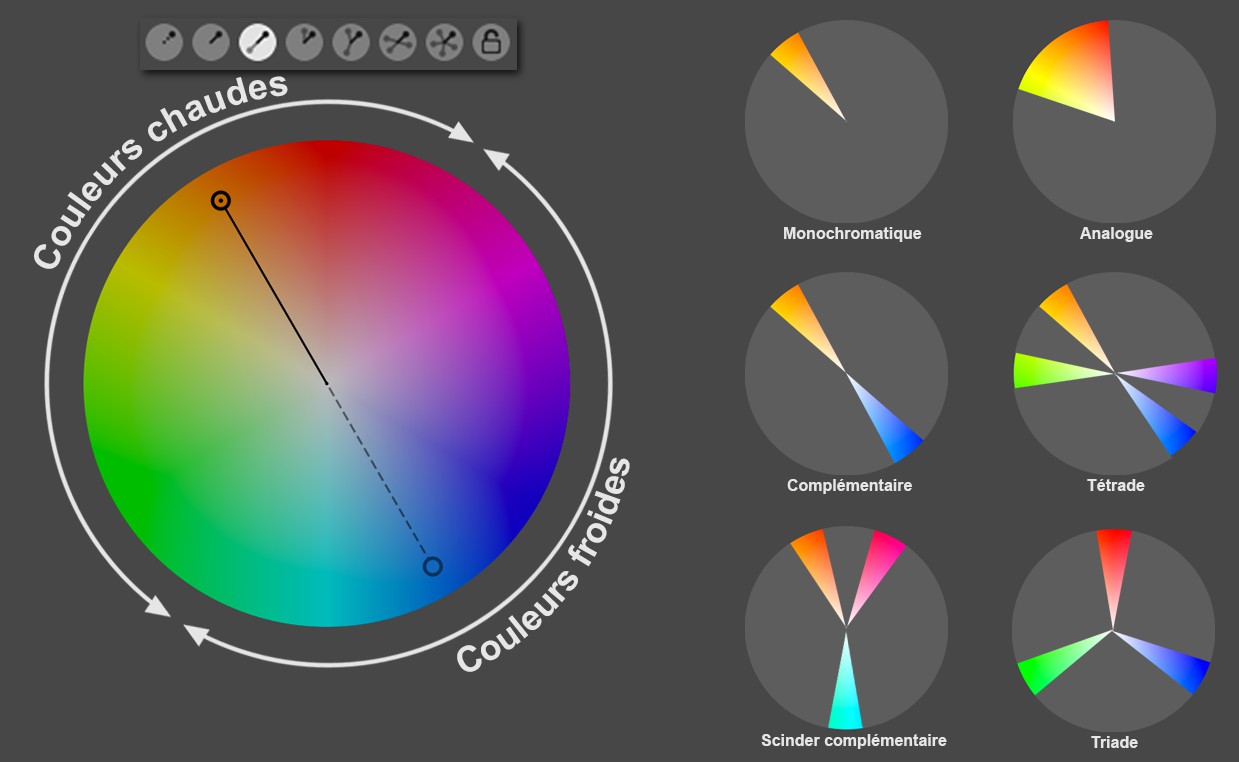Screen dimensions: 1239x762
Task: Select the "Triade" text label
Action: 1114,743
